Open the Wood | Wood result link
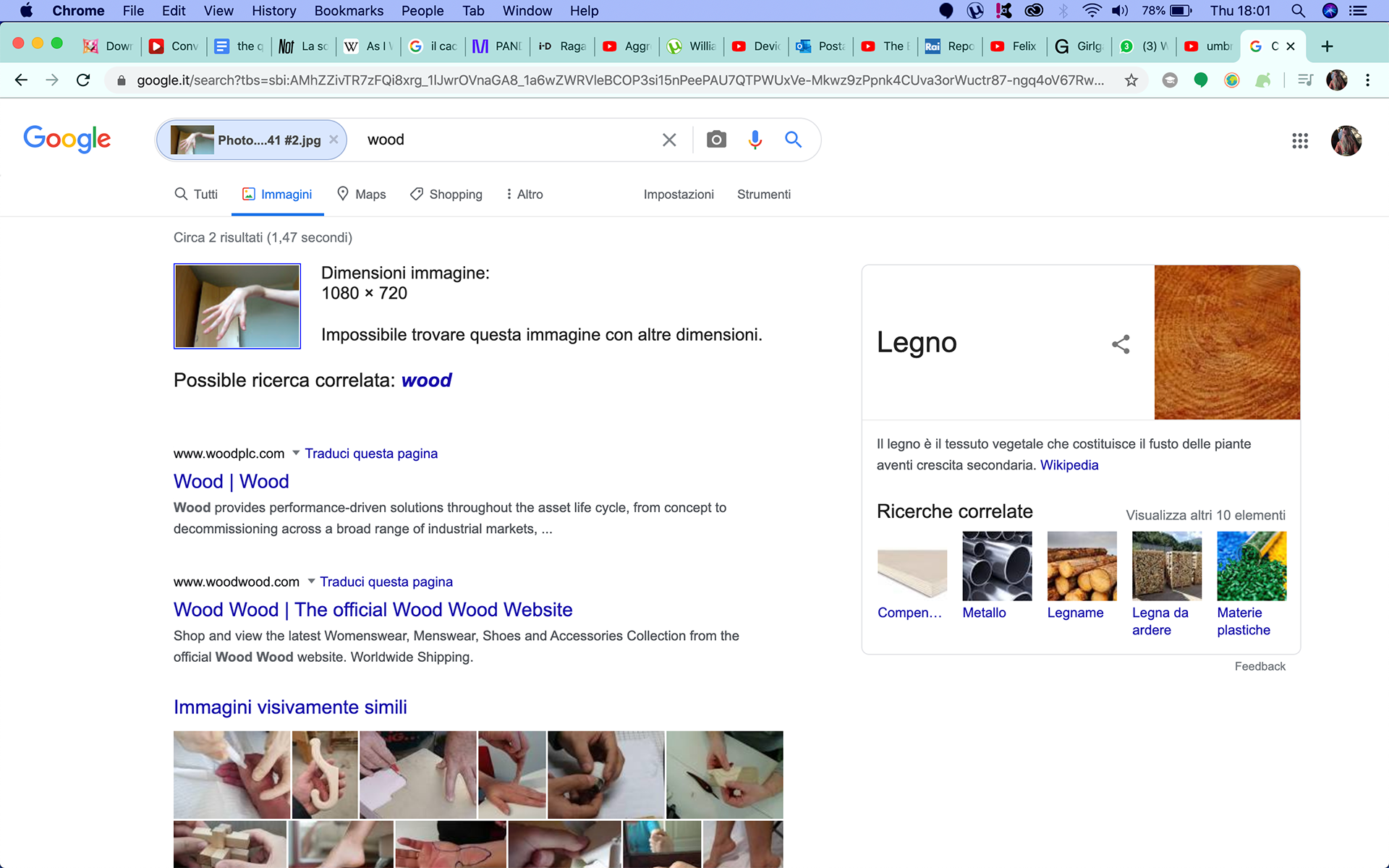This screenshot has width=1389, height=868. (231, 482)
